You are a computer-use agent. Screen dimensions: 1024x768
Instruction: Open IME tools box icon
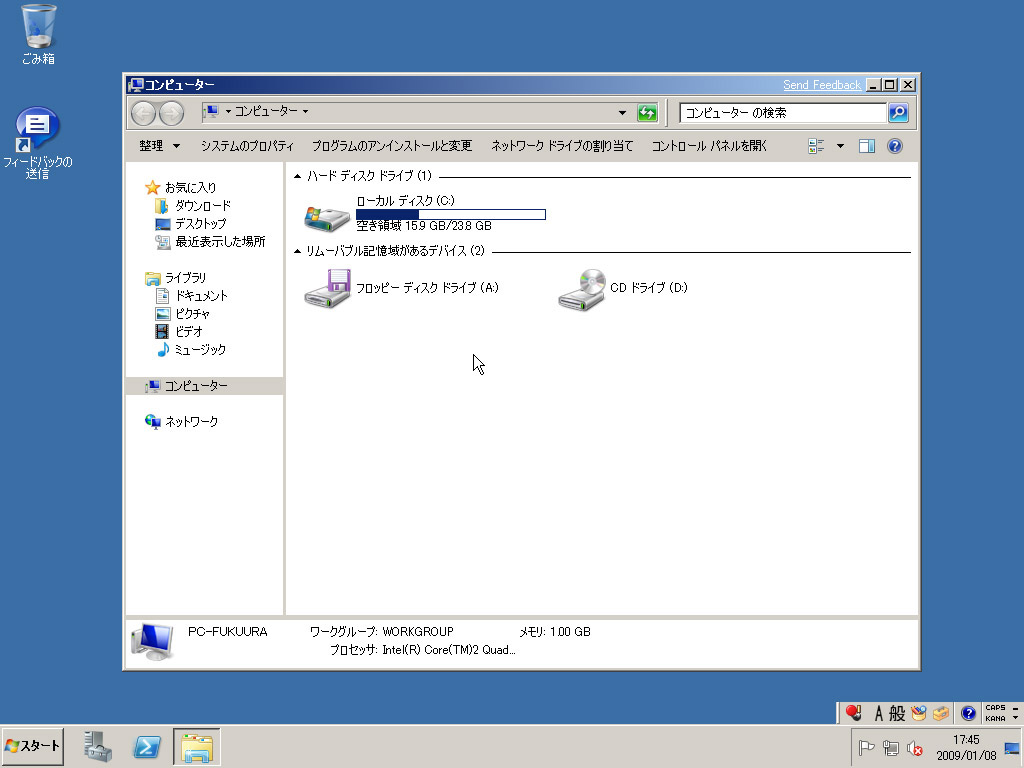pos(941,713)
